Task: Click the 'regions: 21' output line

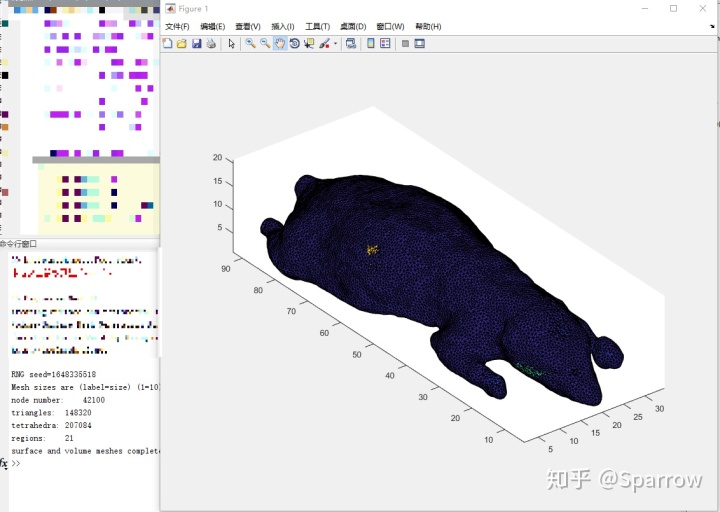Action: click(x=42, y=438)
